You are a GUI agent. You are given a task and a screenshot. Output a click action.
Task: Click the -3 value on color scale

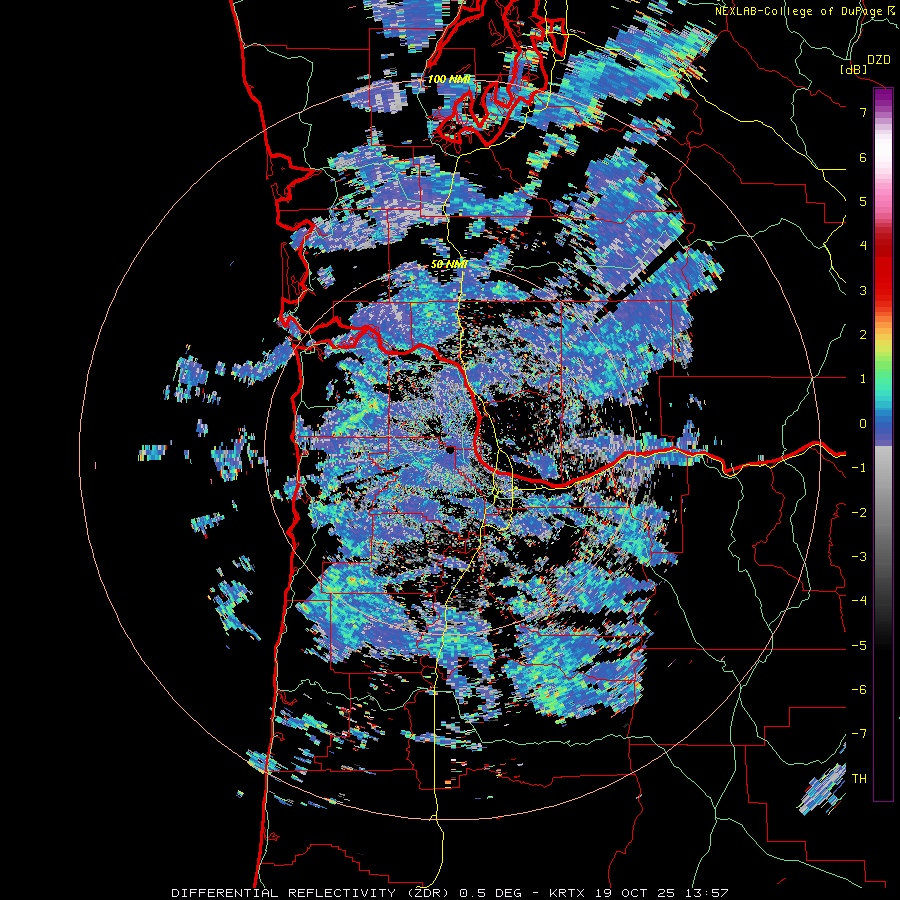pos(859,557)
